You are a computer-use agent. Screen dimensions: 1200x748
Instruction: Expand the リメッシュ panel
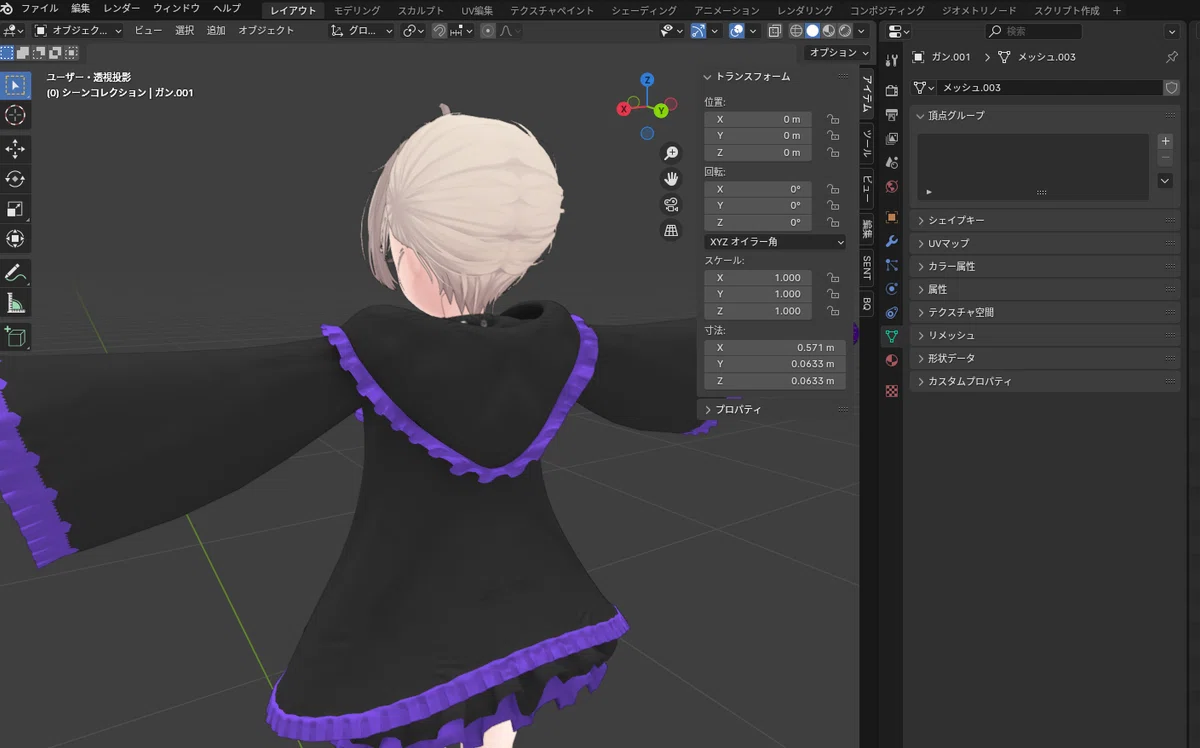pyautogui.click(x=1045, y=335)
